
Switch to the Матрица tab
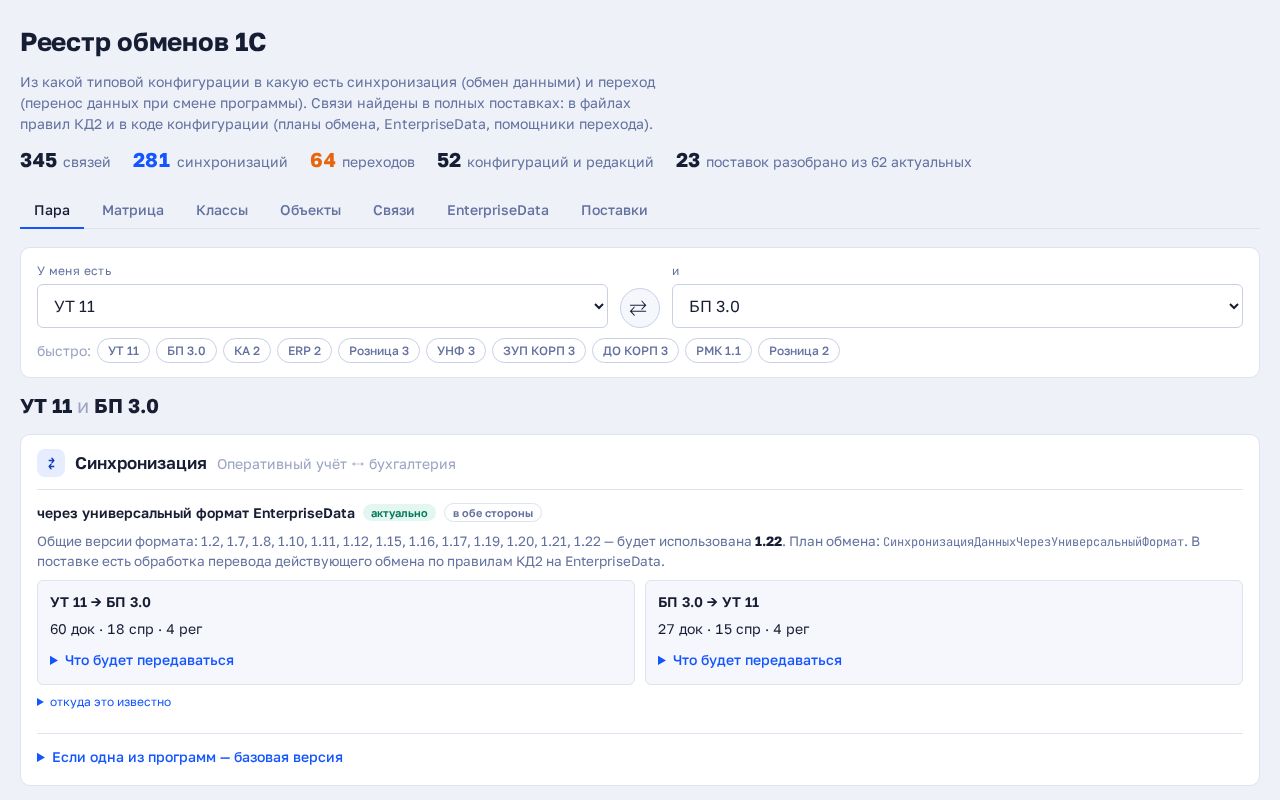click(133, 210)
